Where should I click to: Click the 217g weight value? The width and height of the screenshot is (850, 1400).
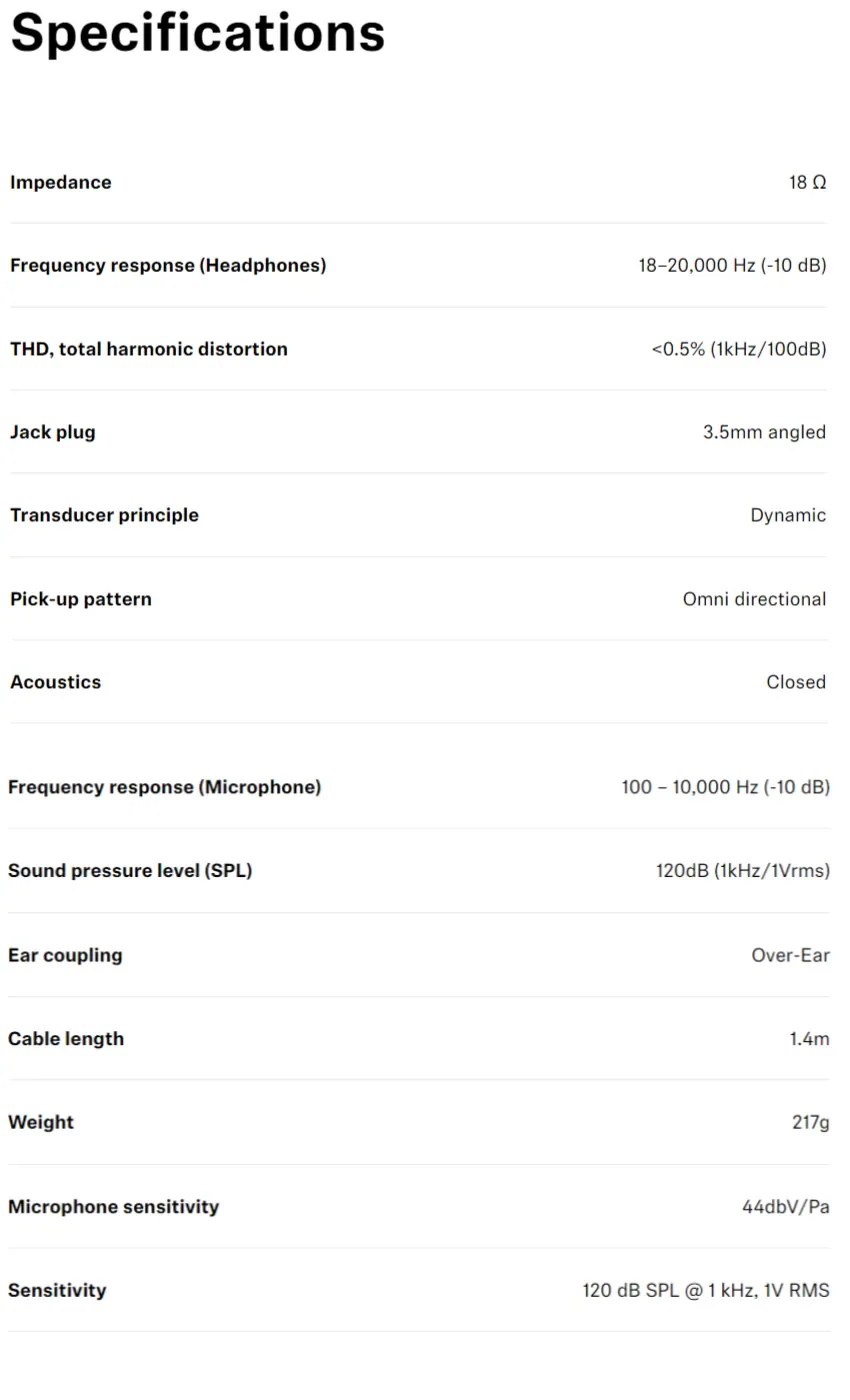click(811, 1122)
